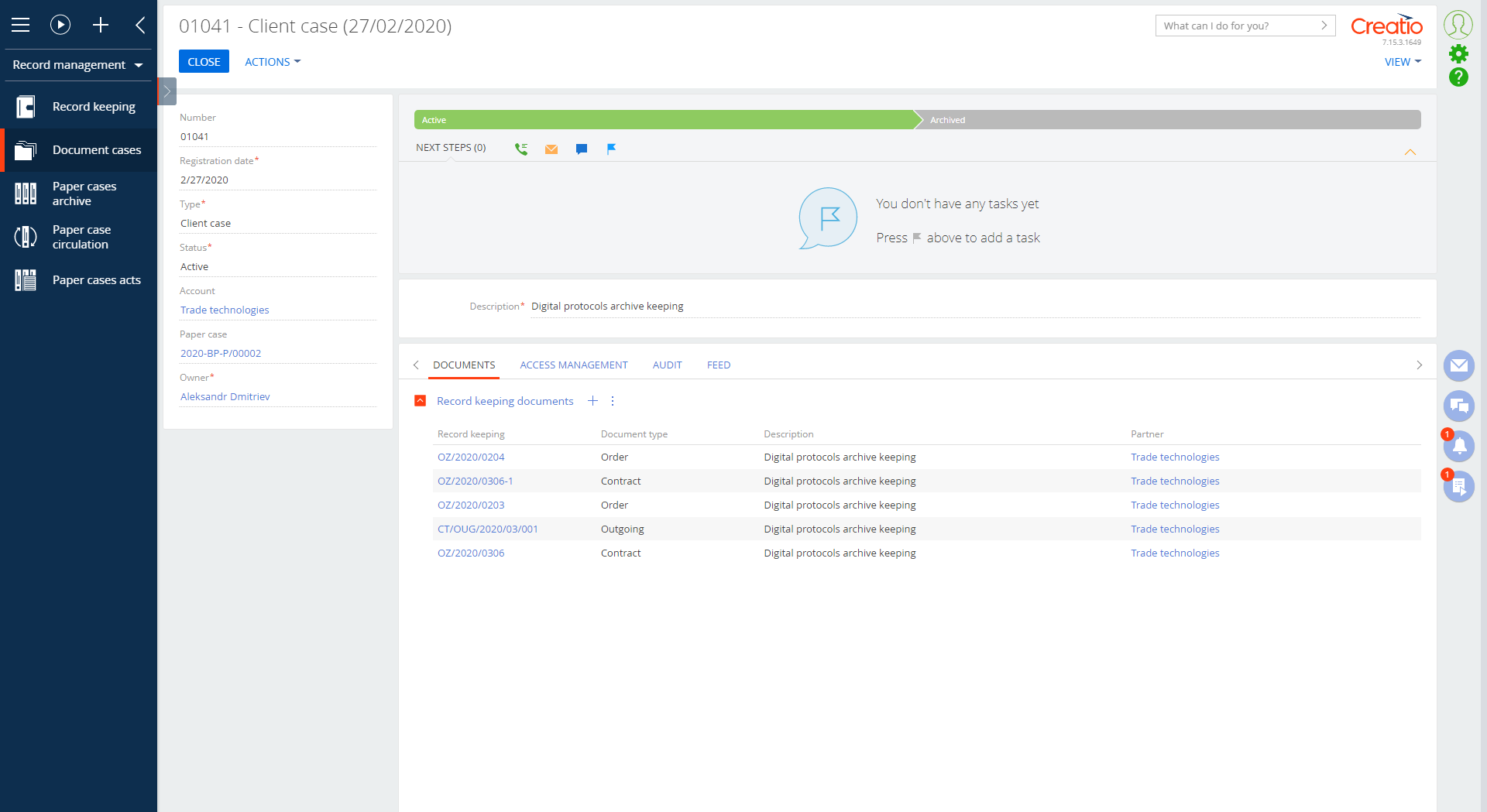Switch to the ACCESS MANAGEMENT tab
The width and height of the screenshot is (1487, 812).
tap(574, 365)
